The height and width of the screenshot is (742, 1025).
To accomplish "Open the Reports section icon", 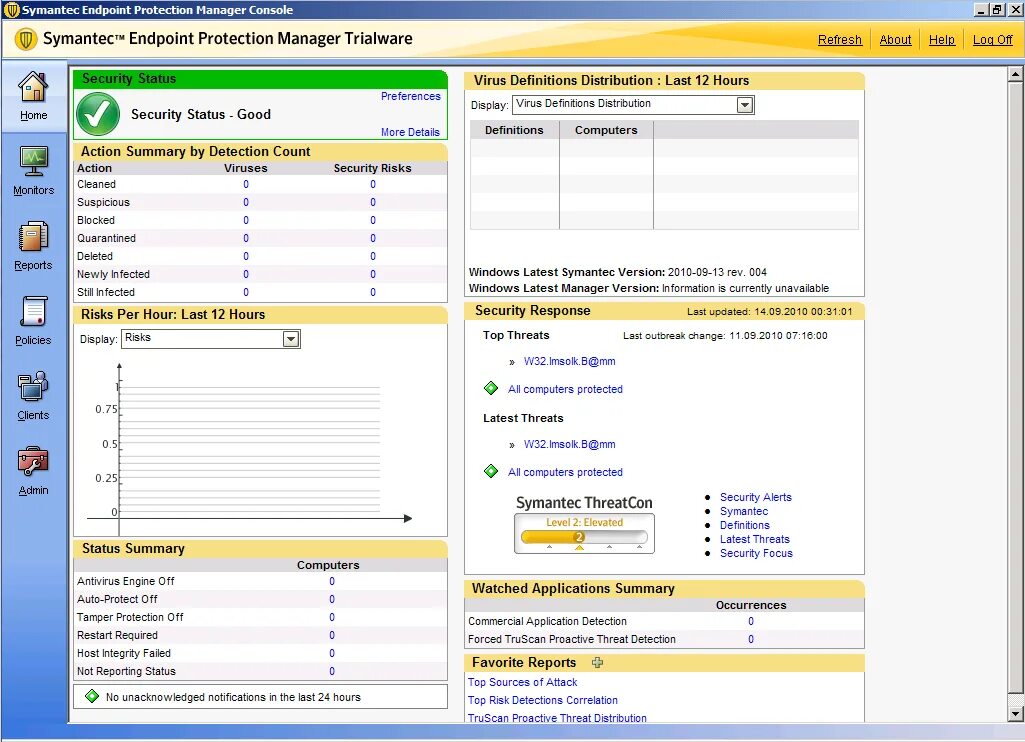I will point(33,237).
